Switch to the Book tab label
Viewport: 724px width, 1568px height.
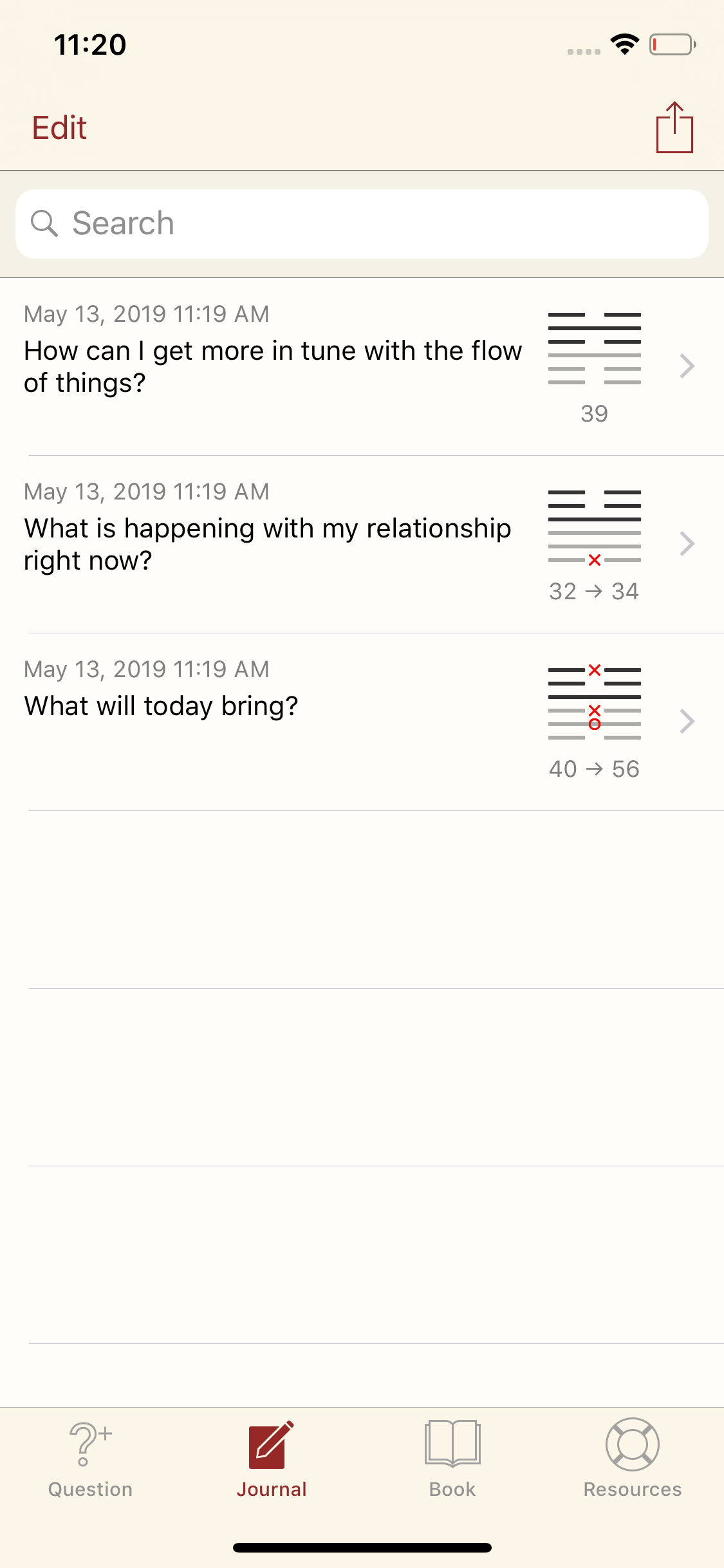click(452, 1489)
